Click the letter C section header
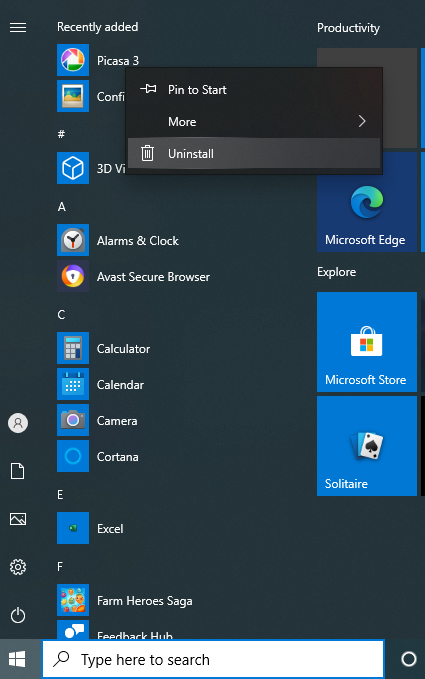Screen dimensions: 425x679 tap(61, 314)
